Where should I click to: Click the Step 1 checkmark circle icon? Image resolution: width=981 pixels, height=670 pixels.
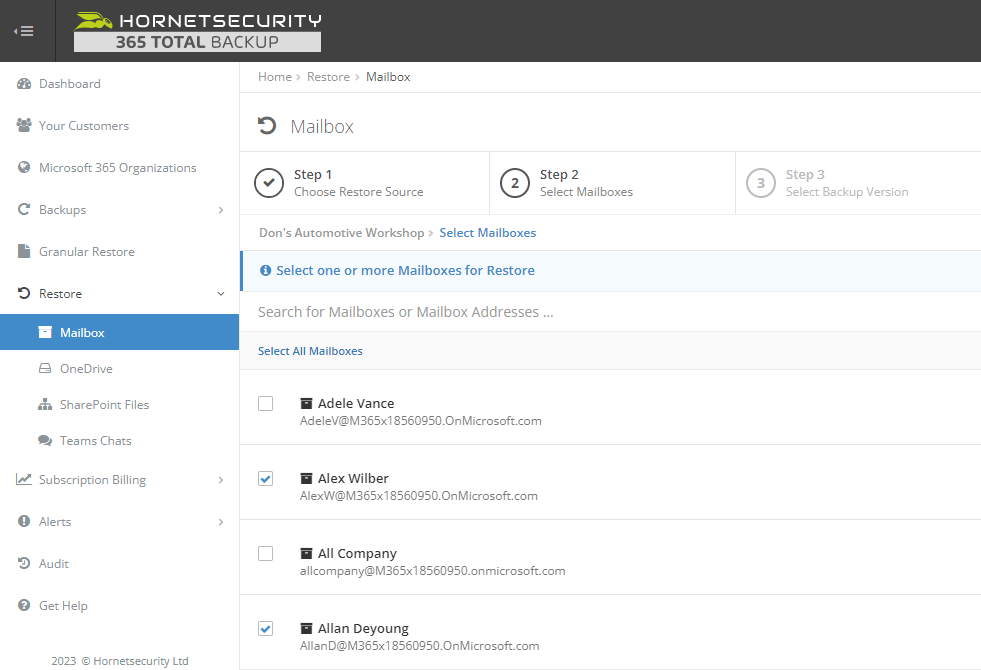(x=269, y=183)
